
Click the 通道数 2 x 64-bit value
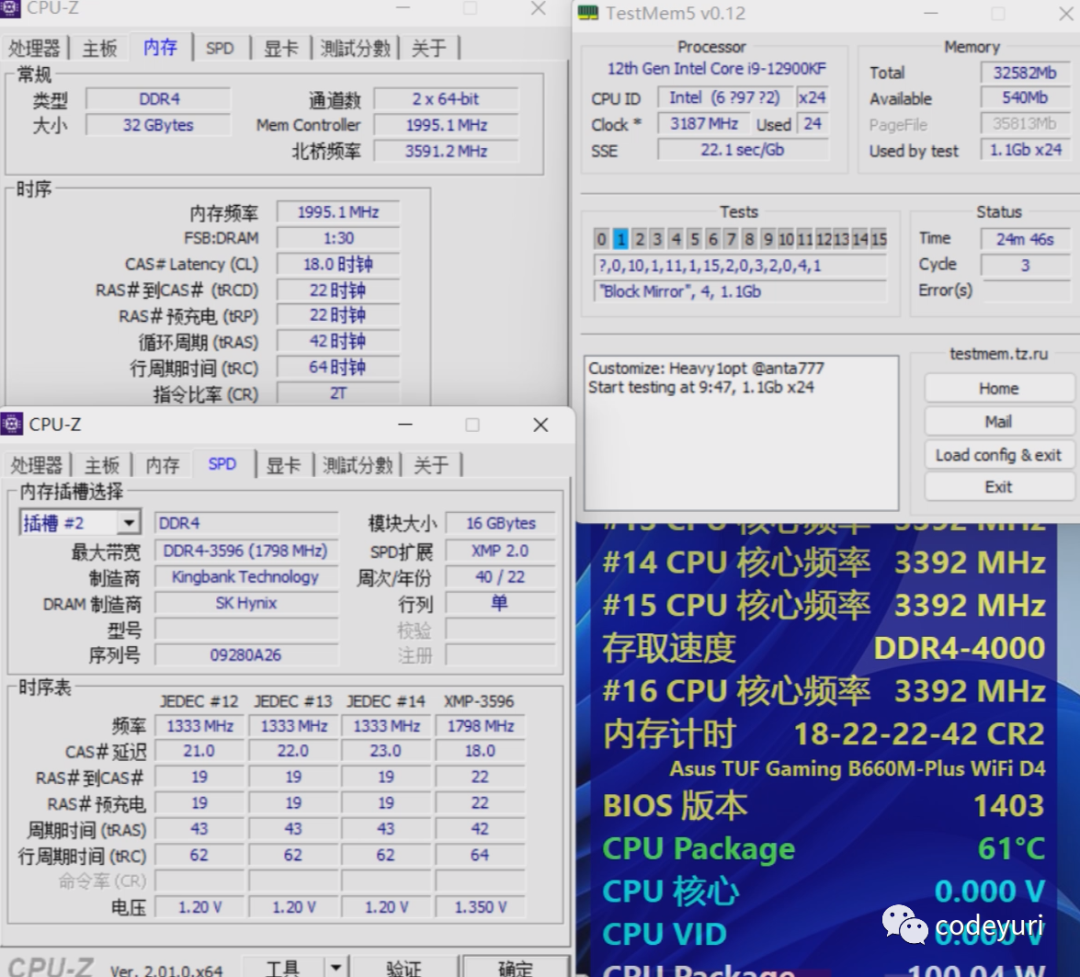point(446,99)
